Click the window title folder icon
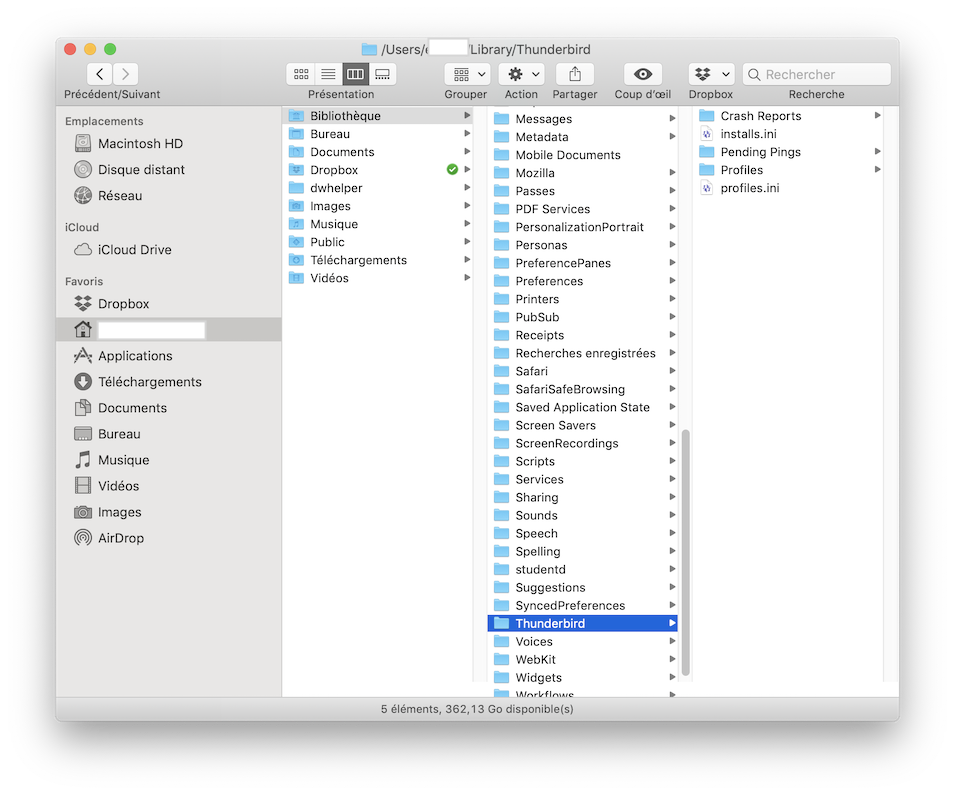Image resolution: width=955 pixels, height=795 pixels. click(x=369, y=49)
